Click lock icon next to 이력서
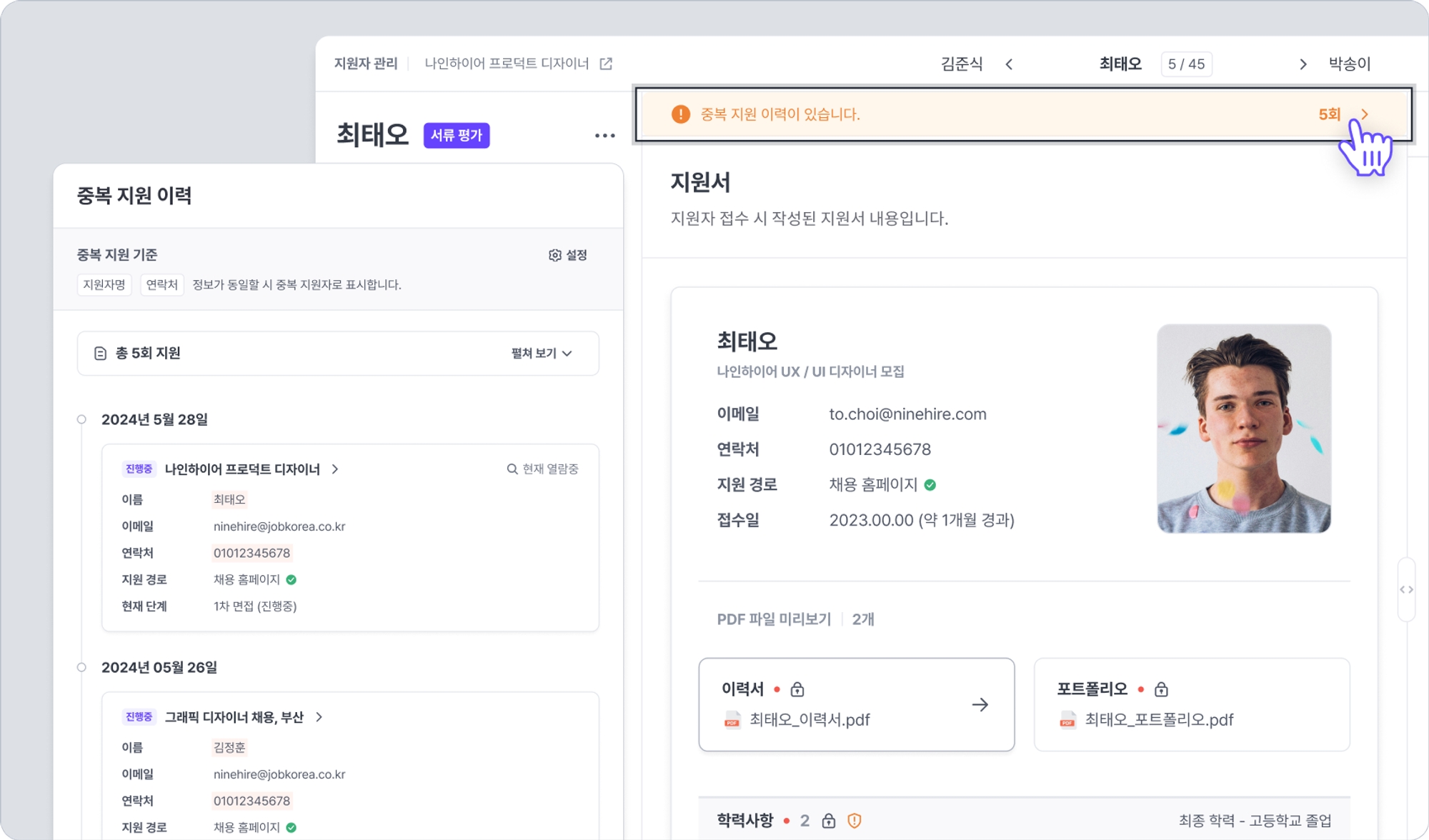The image size is (1429, 840). pos(797,689)
